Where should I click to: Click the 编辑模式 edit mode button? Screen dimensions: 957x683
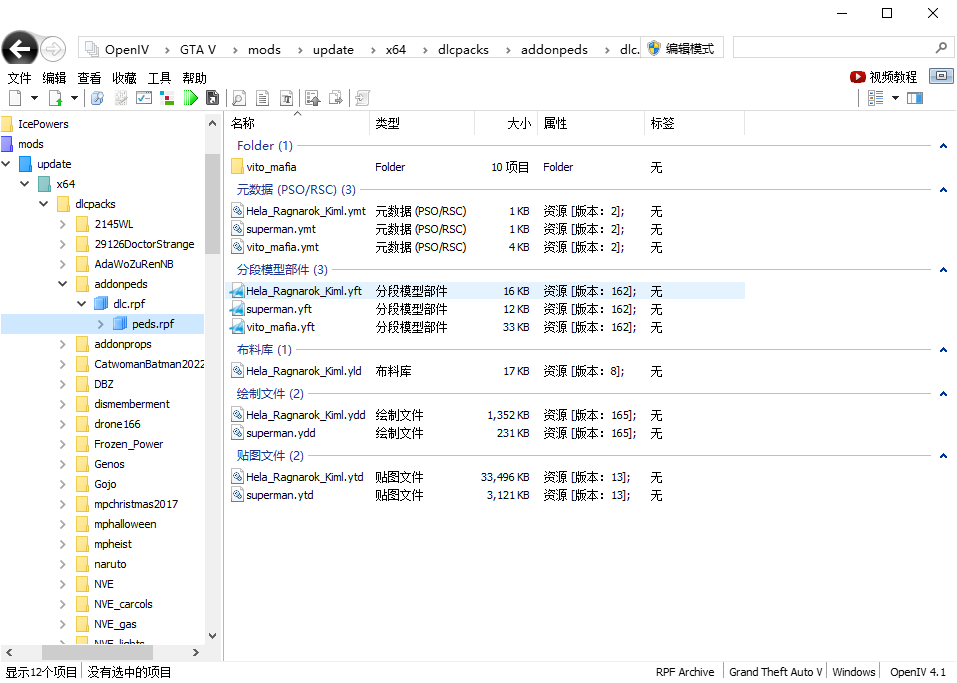coord(681,48)
